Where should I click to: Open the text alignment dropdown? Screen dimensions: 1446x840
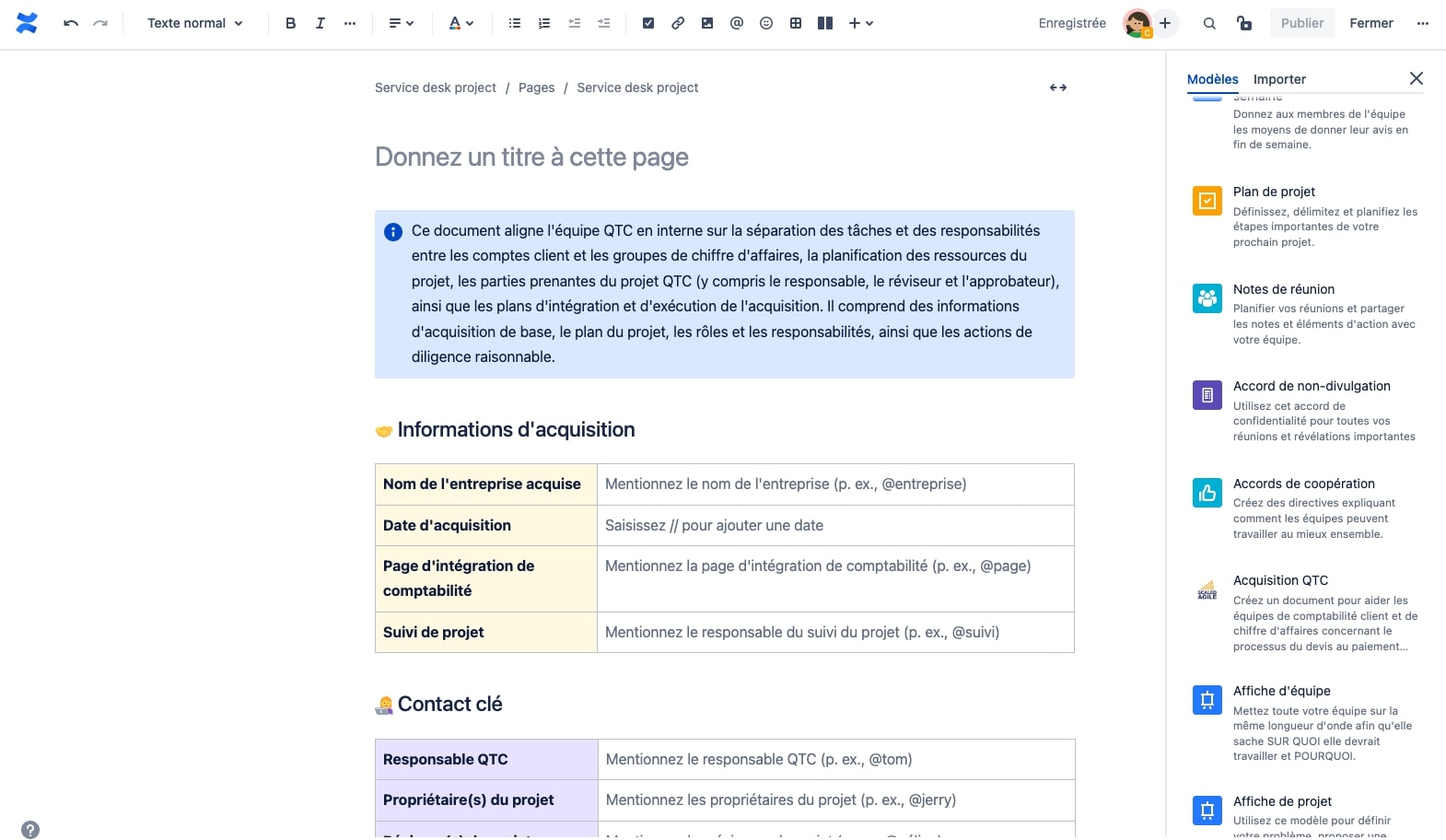(401, 23)
